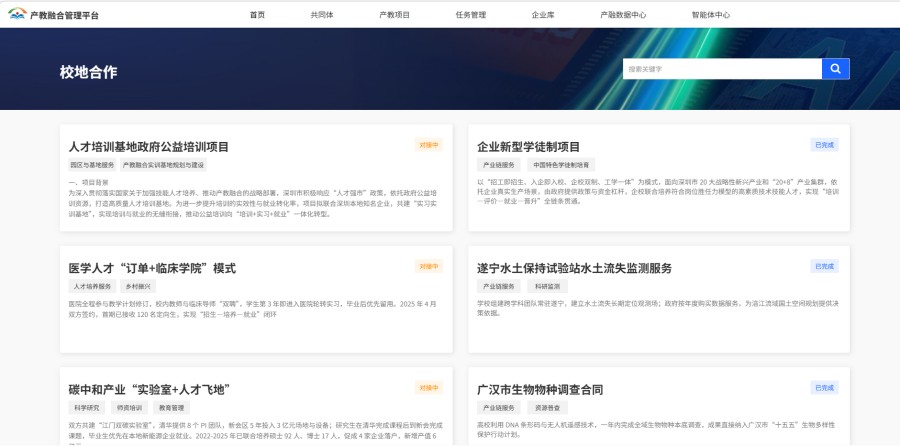Select the 科学研究 tag
Image resolution: width=900 pixels, height=446 pixels.
coord(87,408)
